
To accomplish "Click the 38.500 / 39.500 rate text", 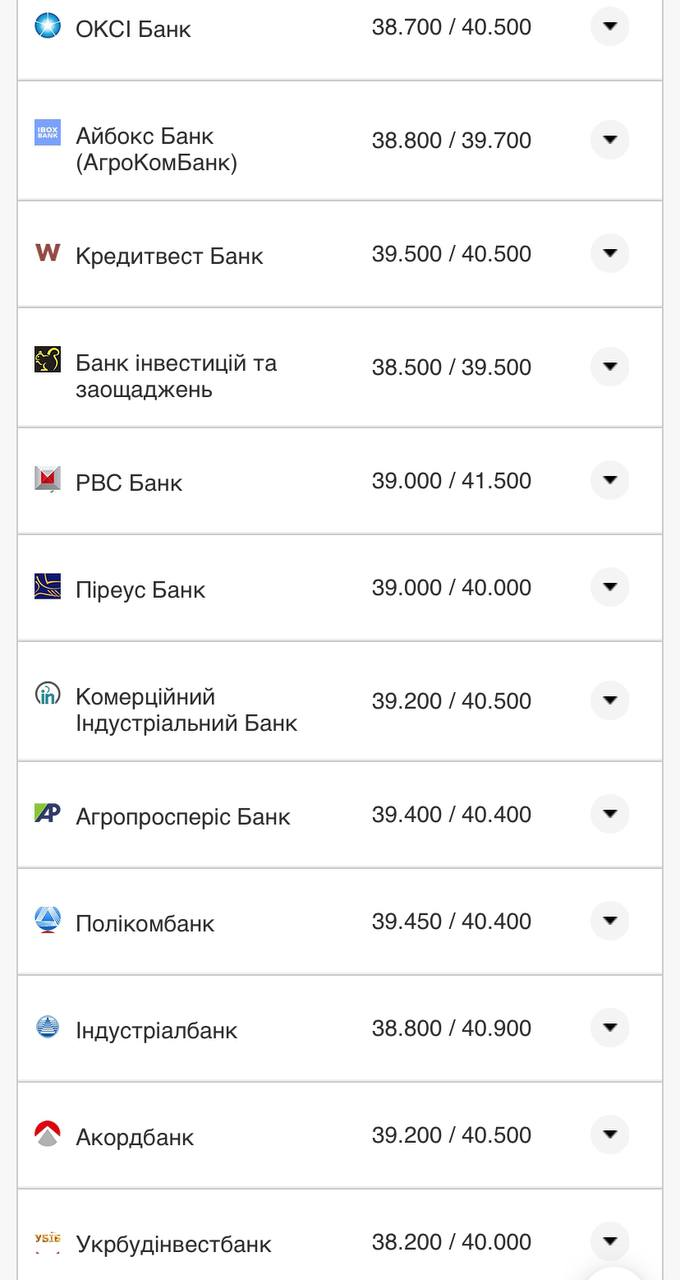I will coord(451,367).
